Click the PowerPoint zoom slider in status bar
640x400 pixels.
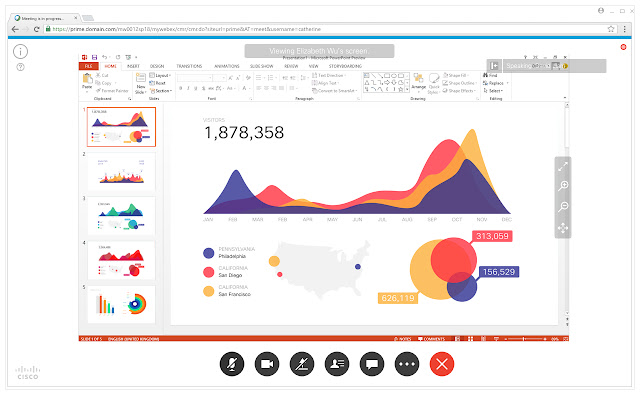coord(525,339)
